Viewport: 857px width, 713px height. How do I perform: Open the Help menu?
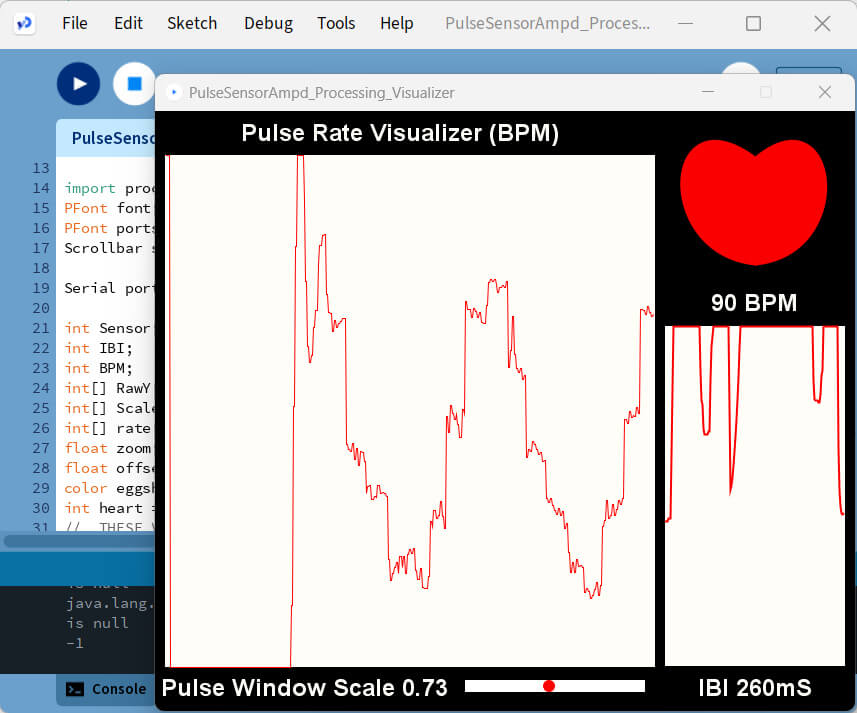(397, 23)
